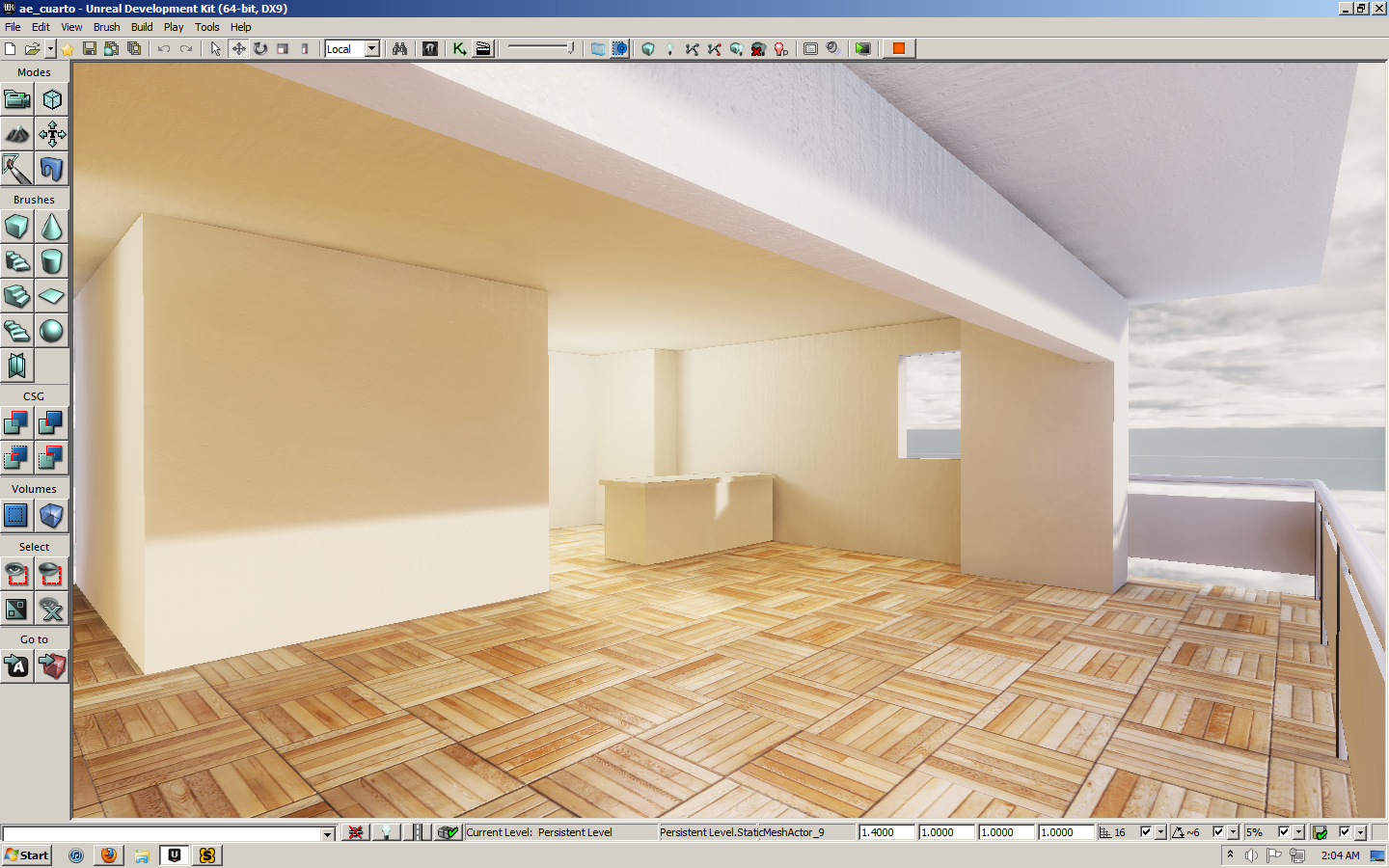Apply CSG Intersect operation

(x=17, y=457)
